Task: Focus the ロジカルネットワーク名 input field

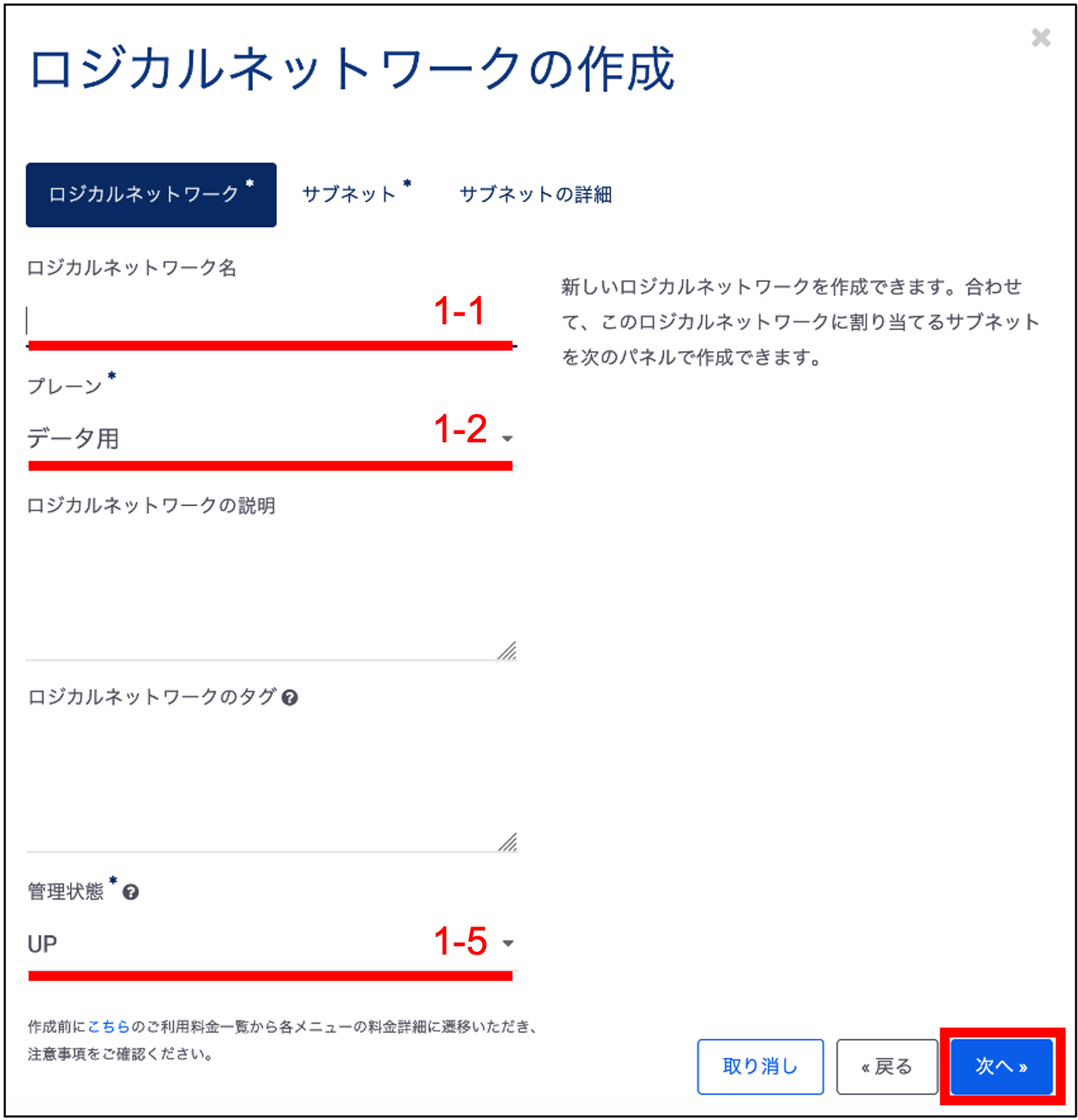Action: coord(271,321)
